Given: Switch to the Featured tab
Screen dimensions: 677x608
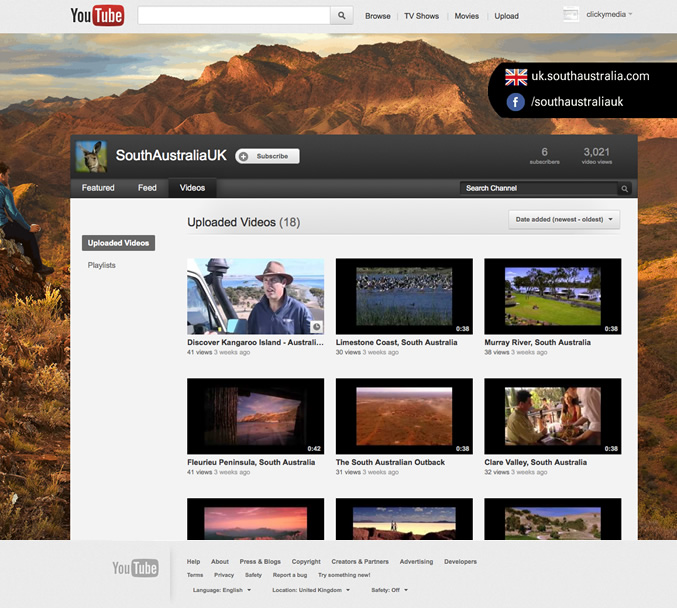Looking at the screenshot, I should pos(98,188).
